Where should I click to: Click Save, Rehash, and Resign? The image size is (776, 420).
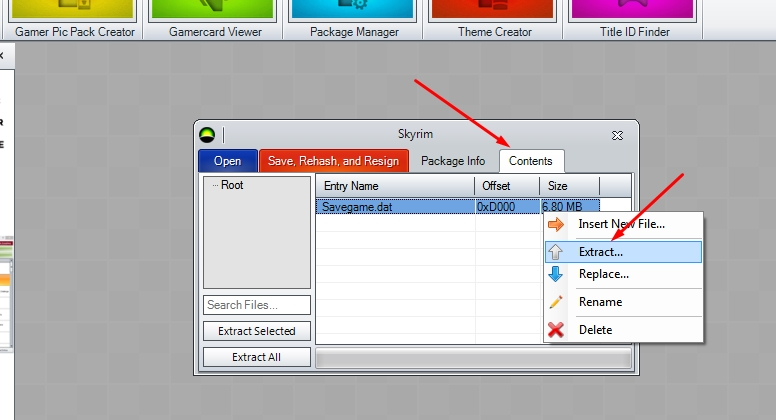point(334,161)
